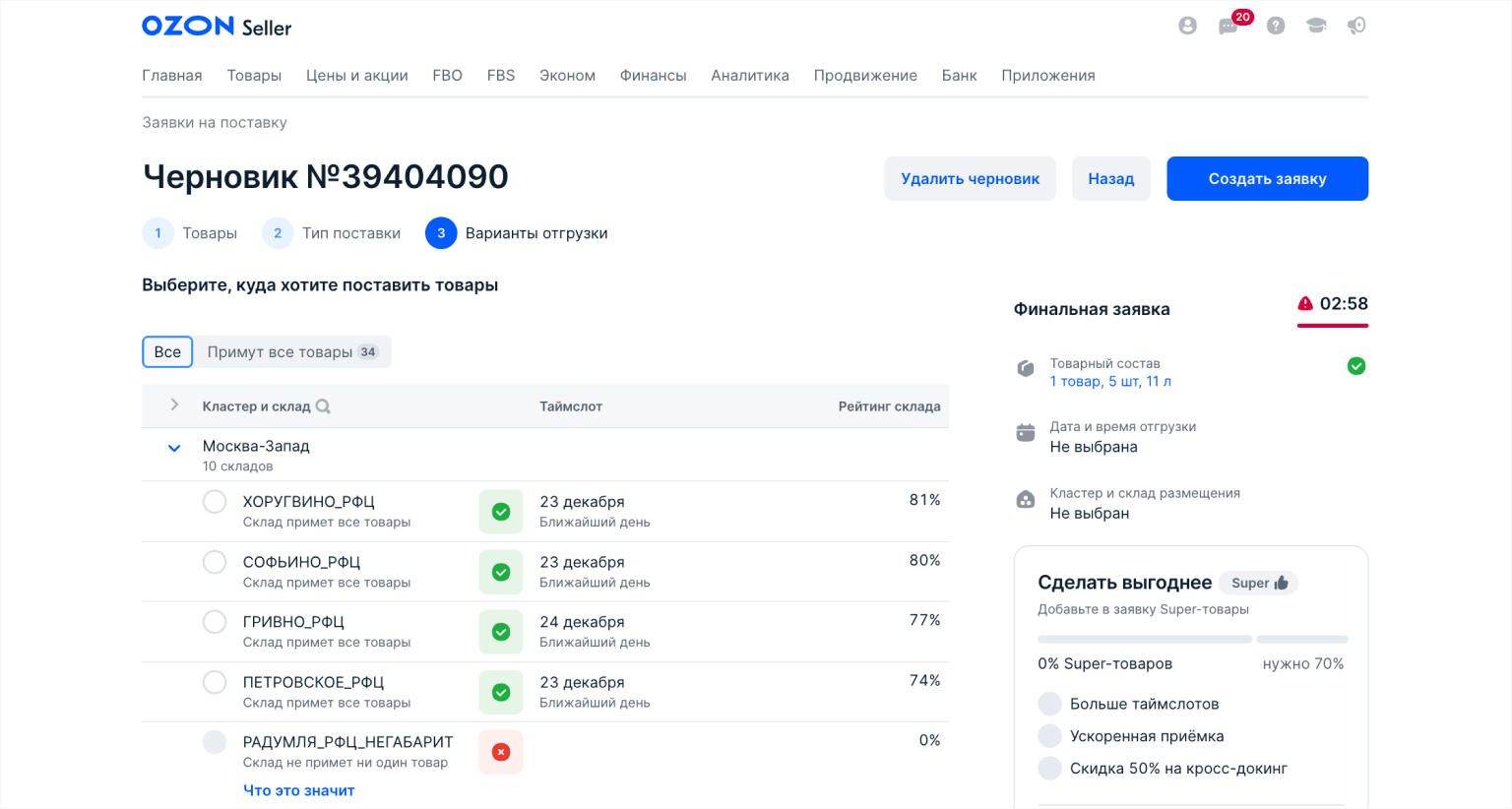
Task: Click the Удалить черновик button
Action: tap(970, 179)
